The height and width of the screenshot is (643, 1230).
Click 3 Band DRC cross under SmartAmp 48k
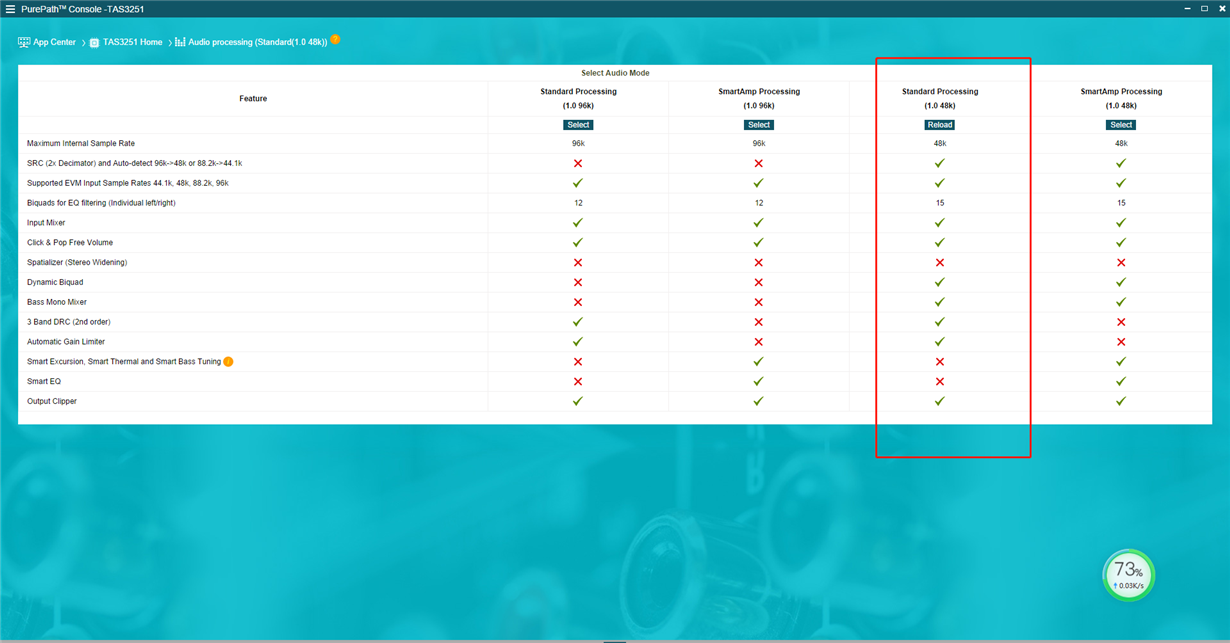[1121, 322]
